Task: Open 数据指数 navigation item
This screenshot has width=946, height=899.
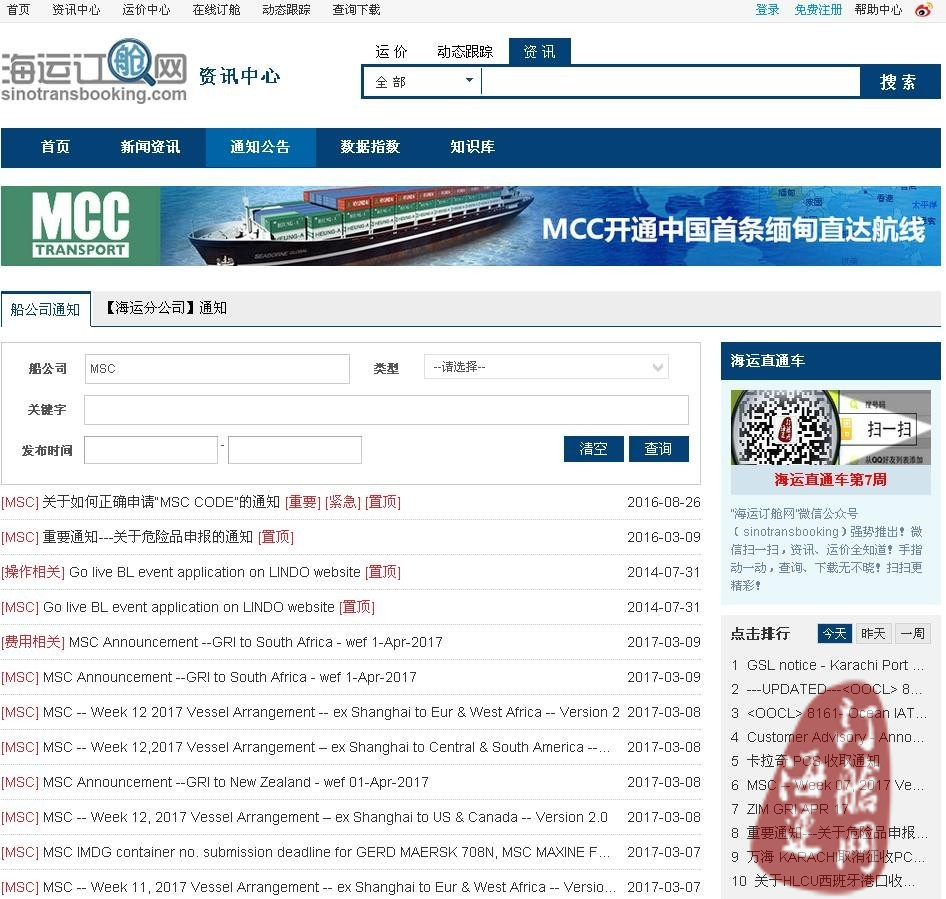Action: pos(370,147)
